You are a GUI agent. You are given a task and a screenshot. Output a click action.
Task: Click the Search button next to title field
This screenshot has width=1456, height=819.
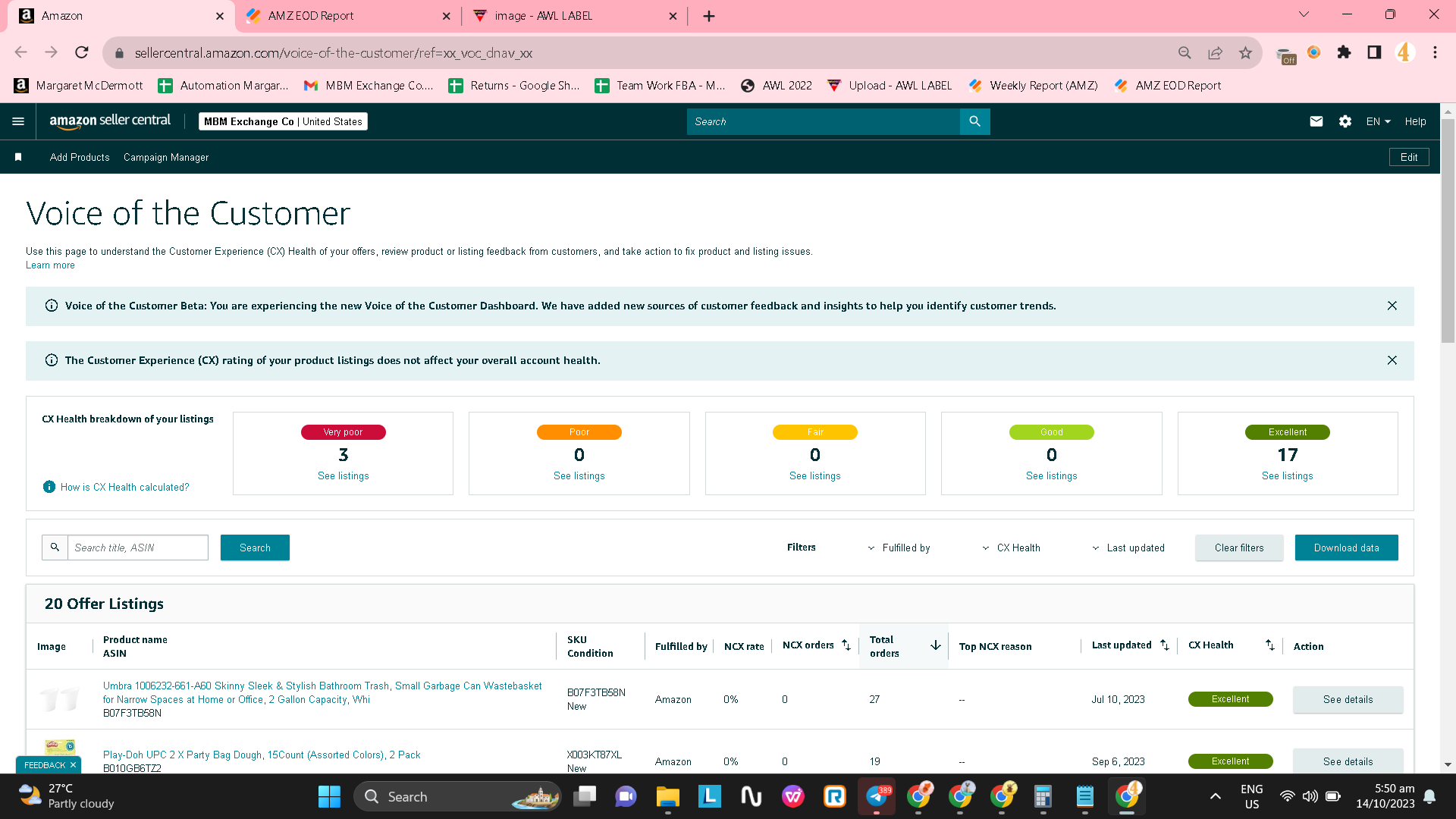click(x=255, y=548)
